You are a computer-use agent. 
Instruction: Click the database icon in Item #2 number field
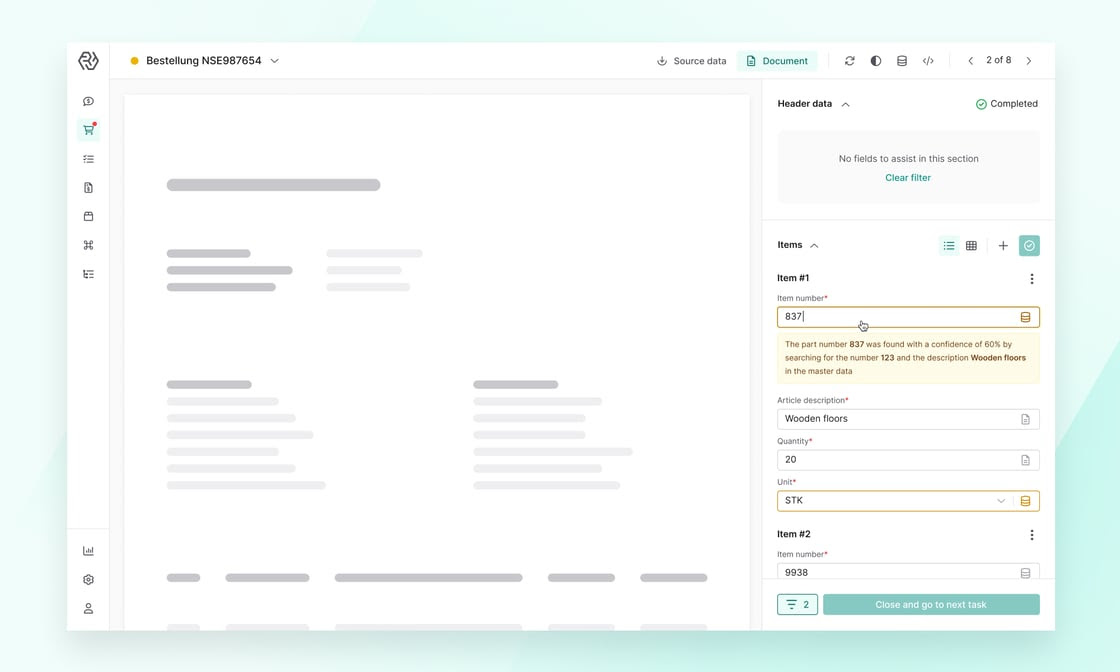tap(1025, 573)
